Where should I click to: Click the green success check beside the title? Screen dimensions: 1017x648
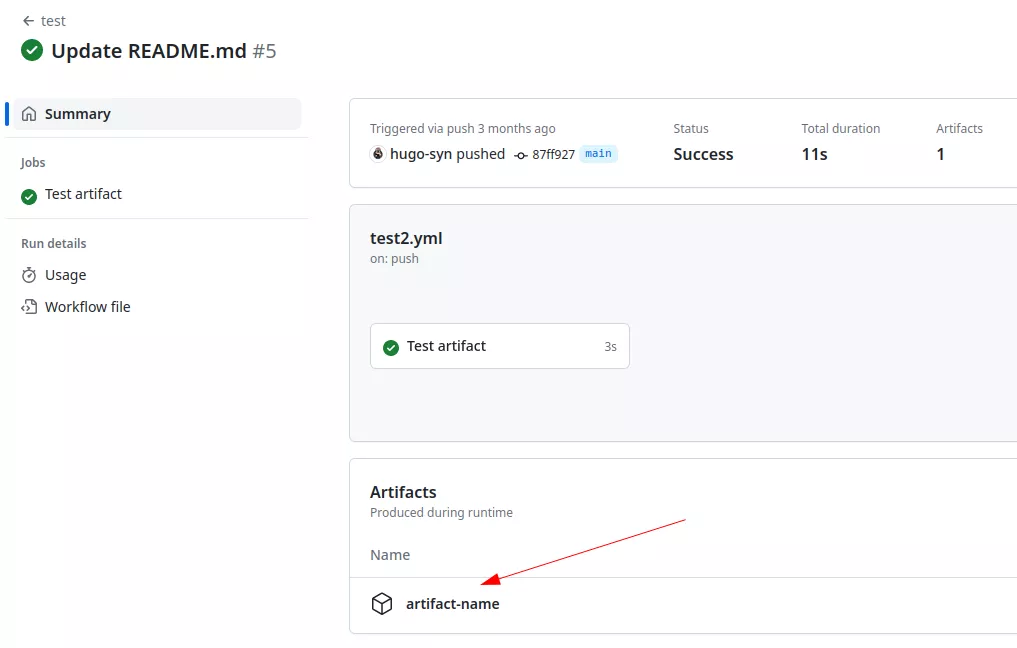32,50
